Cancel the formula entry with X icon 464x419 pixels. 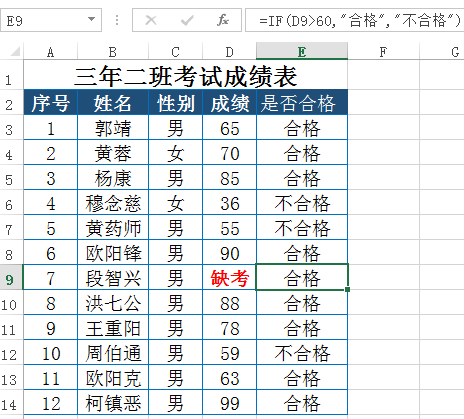[x=151, y=20]
